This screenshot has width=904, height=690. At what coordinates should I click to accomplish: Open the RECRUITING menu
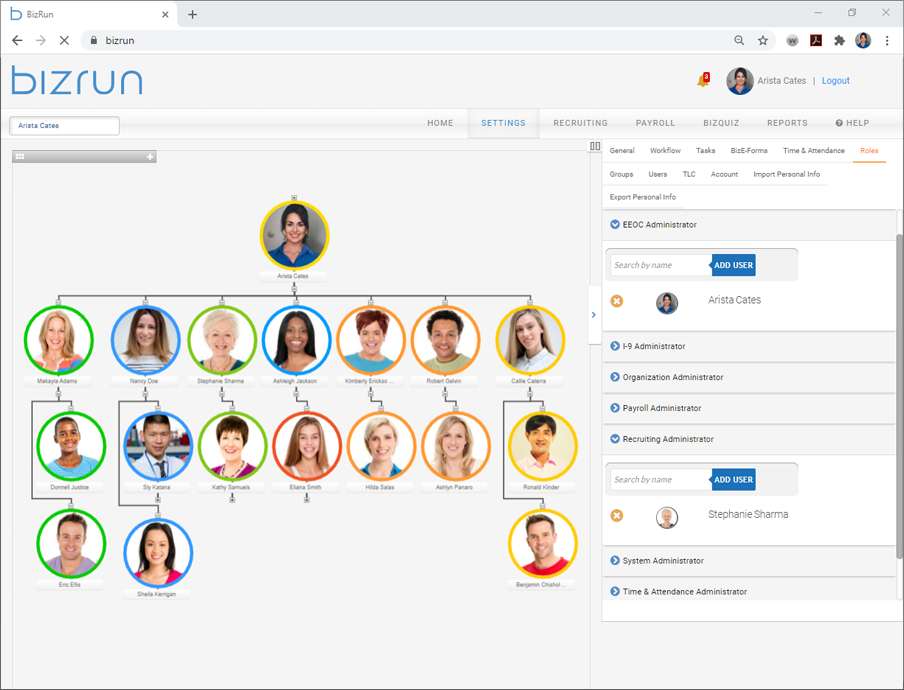point(581,123)
